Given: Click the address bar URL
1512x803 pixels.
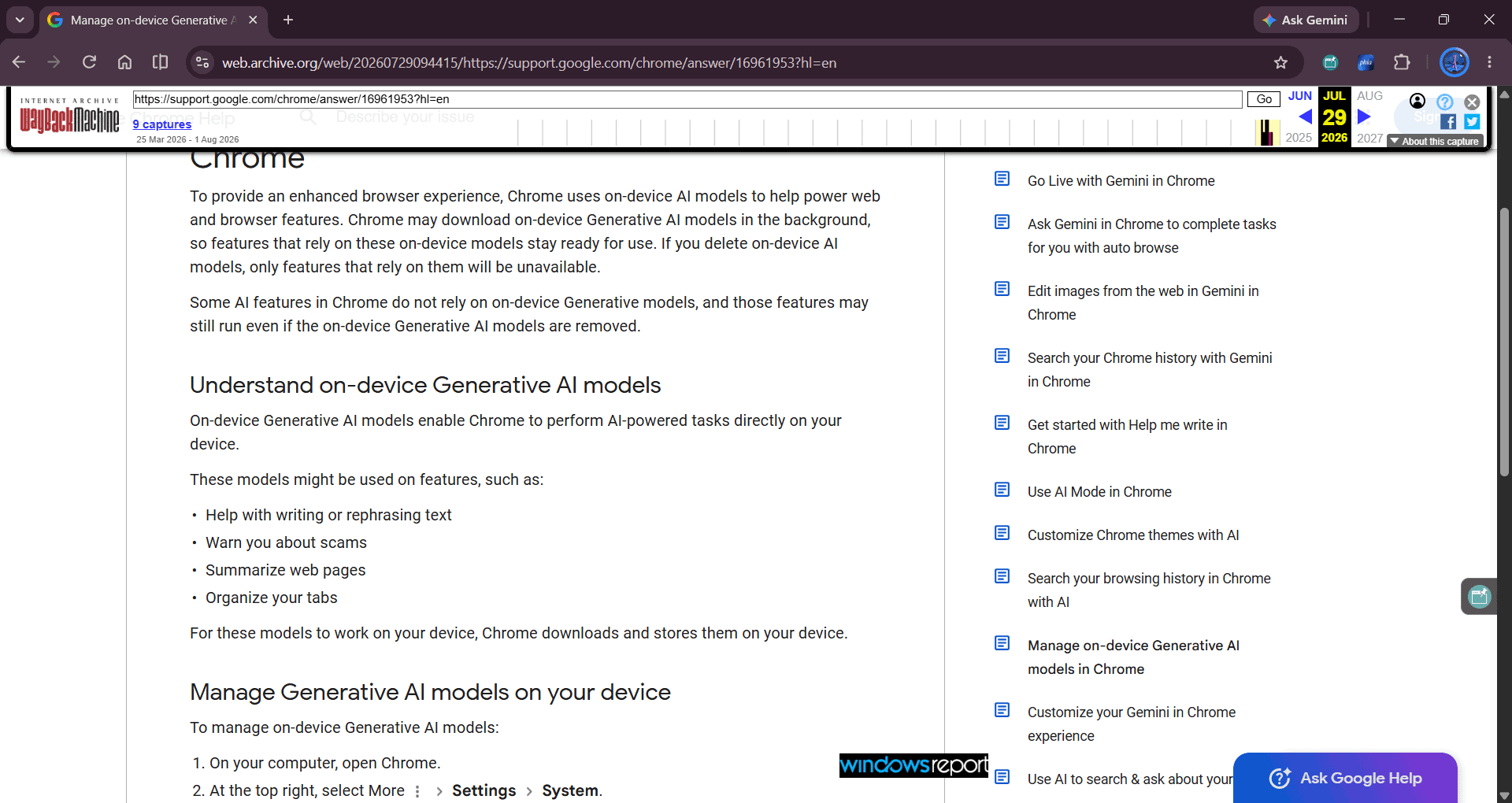Looking at the screenshot, I should tap(529, 62).
